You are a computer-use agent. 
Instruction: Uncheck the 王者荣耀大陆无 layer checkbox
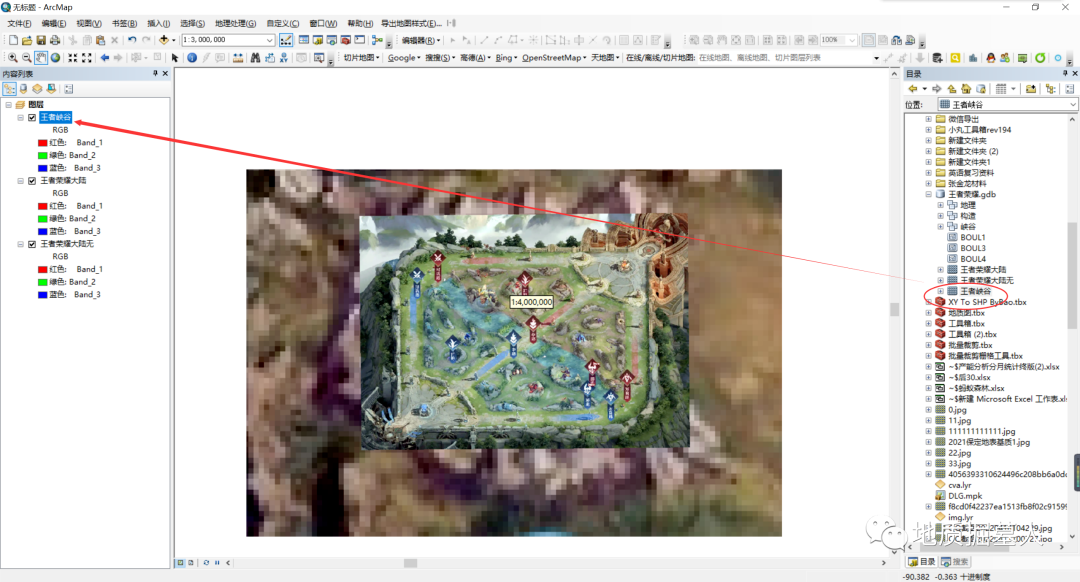click(32, 245)
